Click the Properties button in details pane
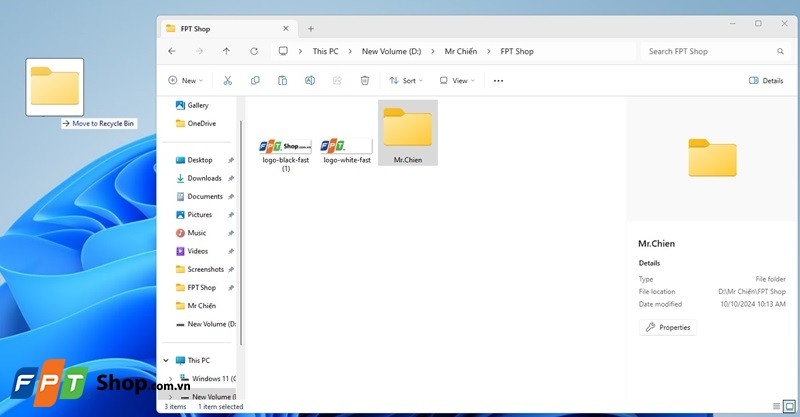Viewport: 800px width, 417px height. (668, 328)
